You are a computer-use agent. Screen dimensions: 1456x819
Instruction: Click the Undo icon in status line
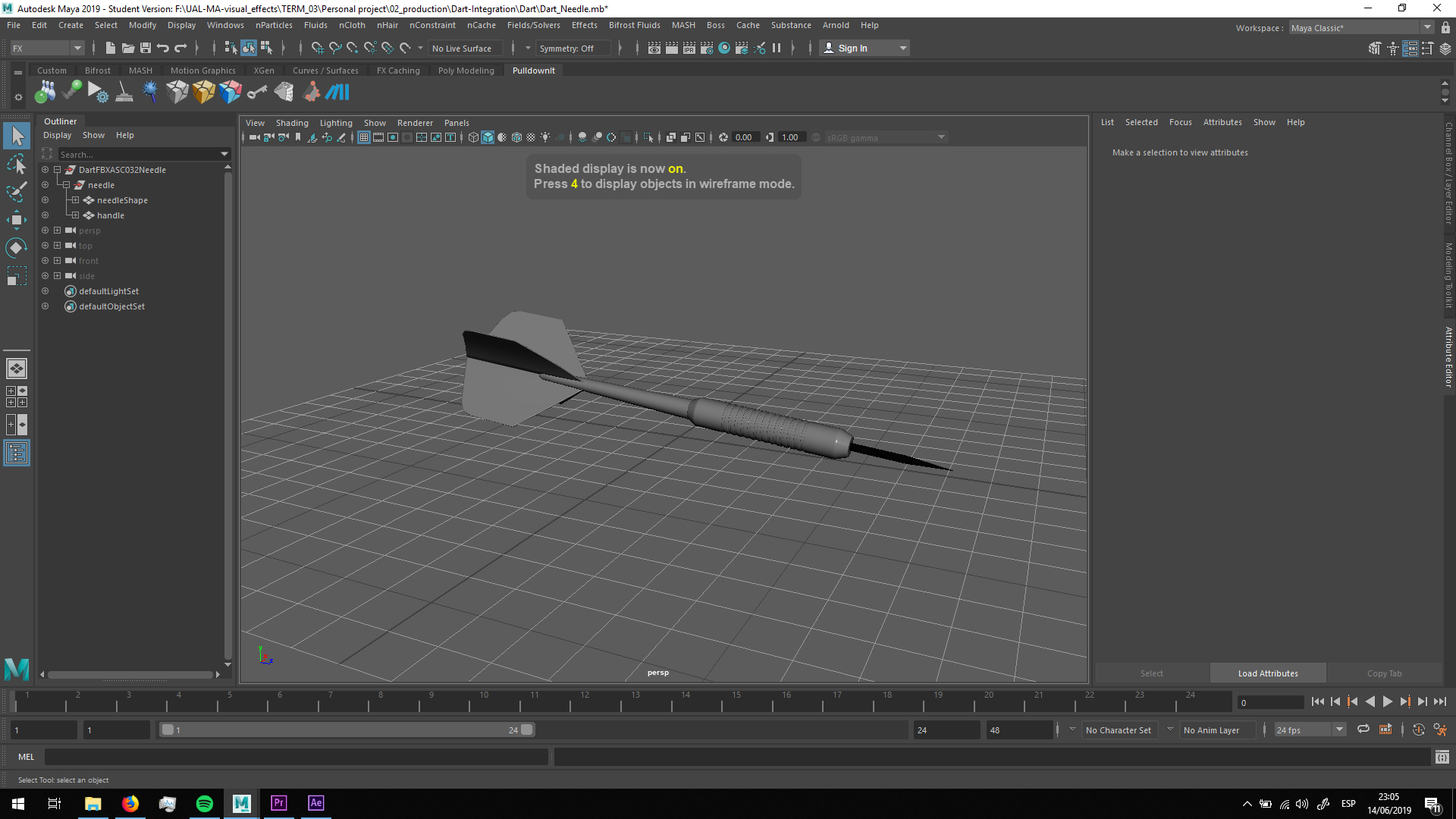point(163,48)
